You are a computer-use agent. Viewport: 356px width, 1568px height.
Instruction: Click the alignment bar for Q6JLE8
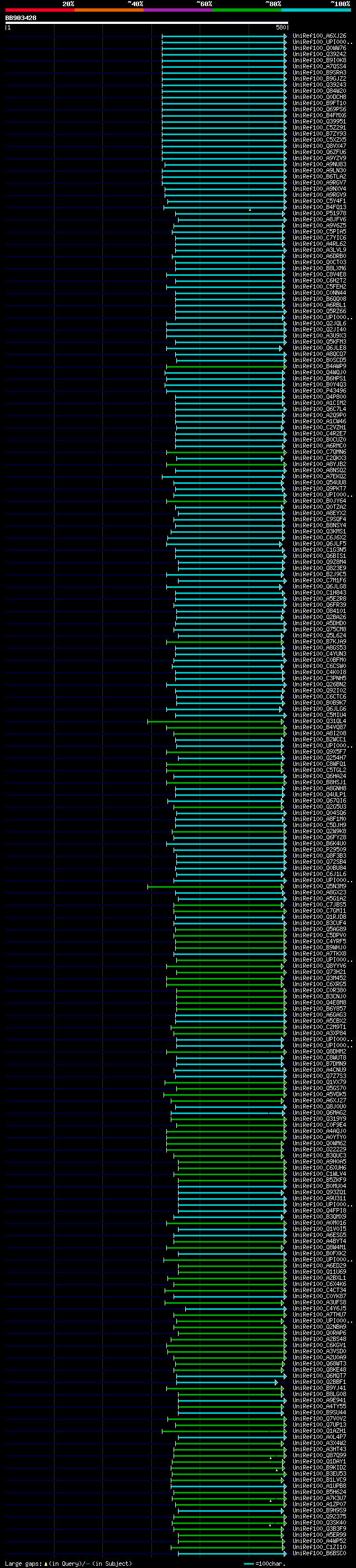[225, 348]
